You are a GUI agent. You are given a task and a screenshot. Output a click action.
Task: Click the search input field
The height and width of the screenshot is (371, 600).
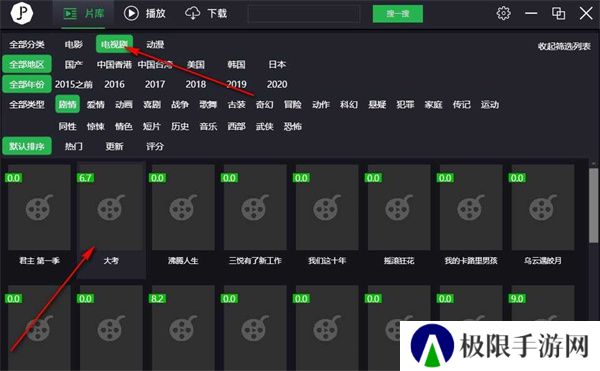[x=304, y=14]
